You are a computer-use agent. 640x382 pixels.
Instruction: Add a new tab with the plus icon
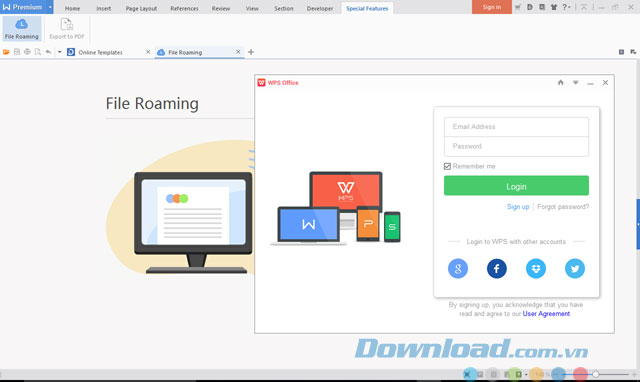coord(251,52)
